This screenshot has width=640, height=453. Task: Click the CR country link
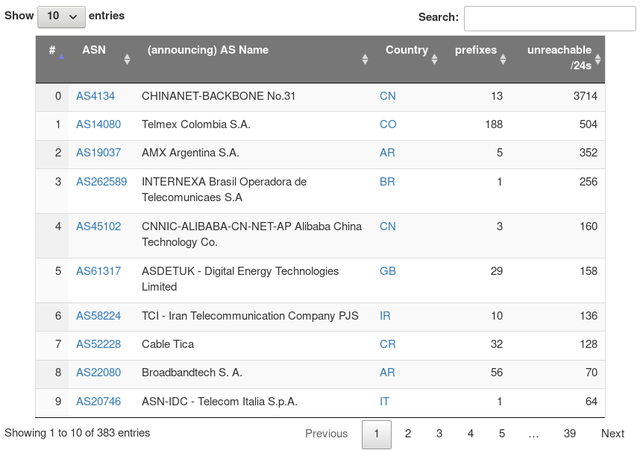pyautogui.click(x=388, y=344)
